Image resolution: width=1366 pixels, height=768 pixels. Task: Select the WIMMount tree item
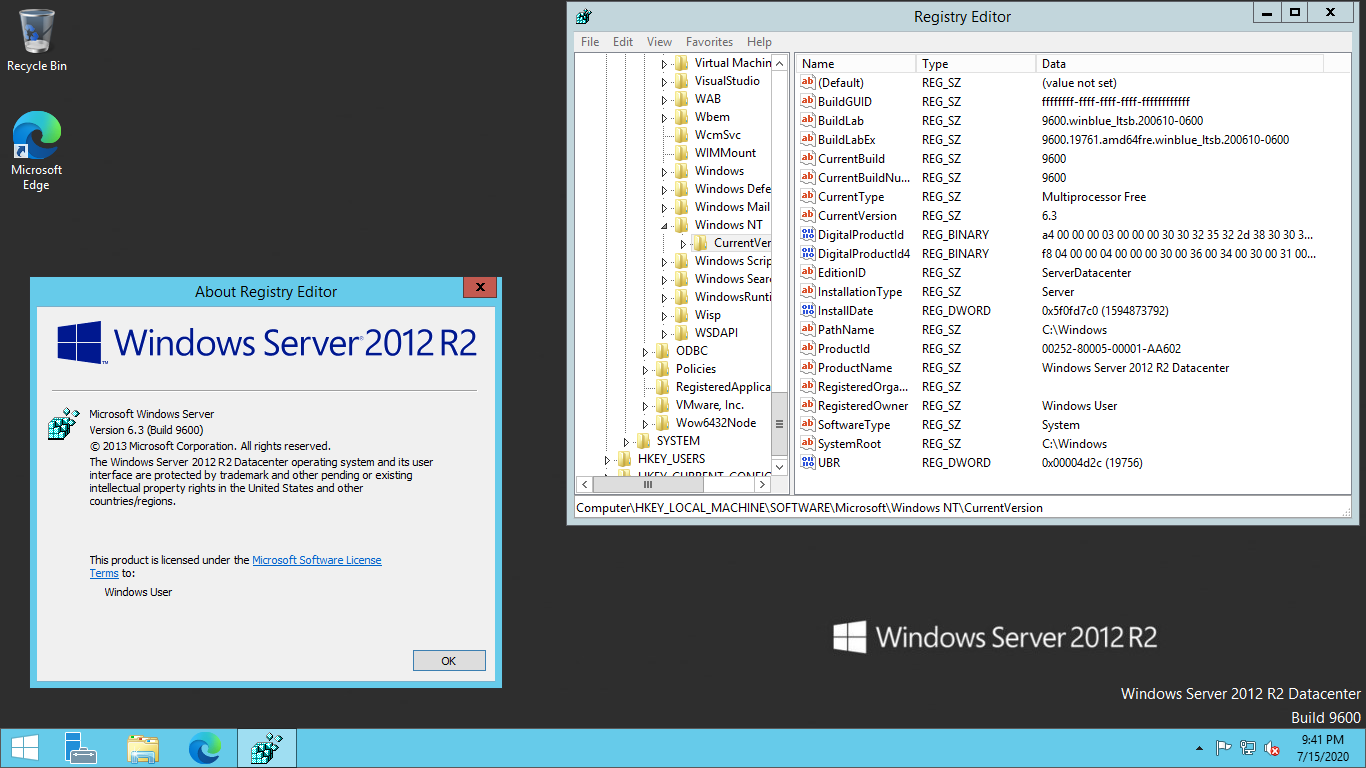725,153
